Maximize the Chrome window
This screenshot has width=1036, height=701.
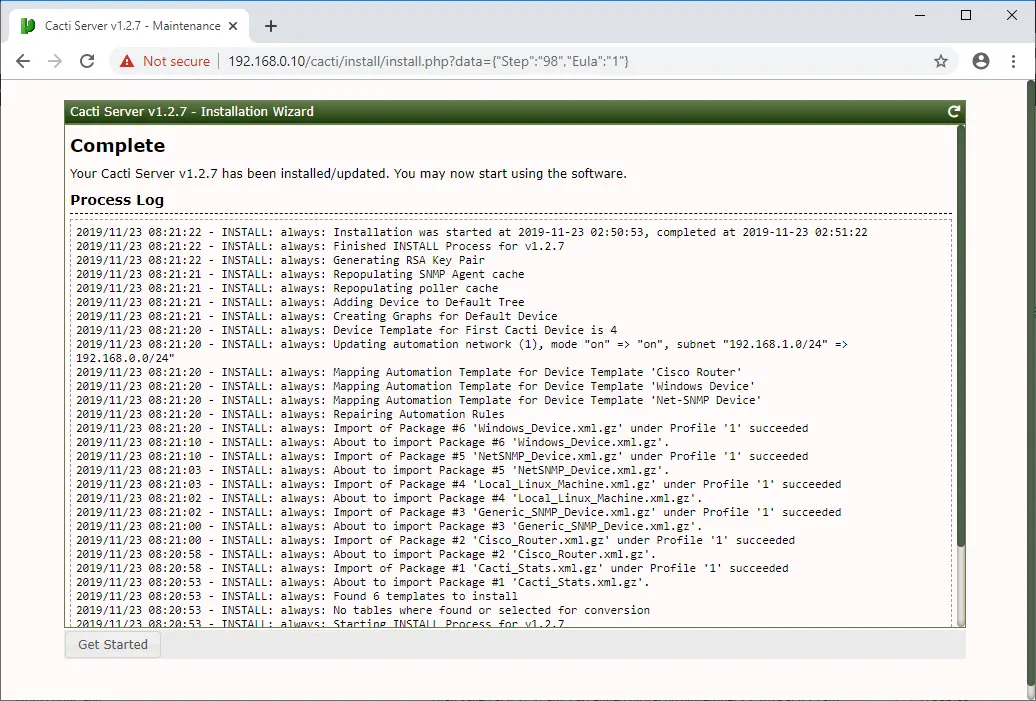(966, 15)
